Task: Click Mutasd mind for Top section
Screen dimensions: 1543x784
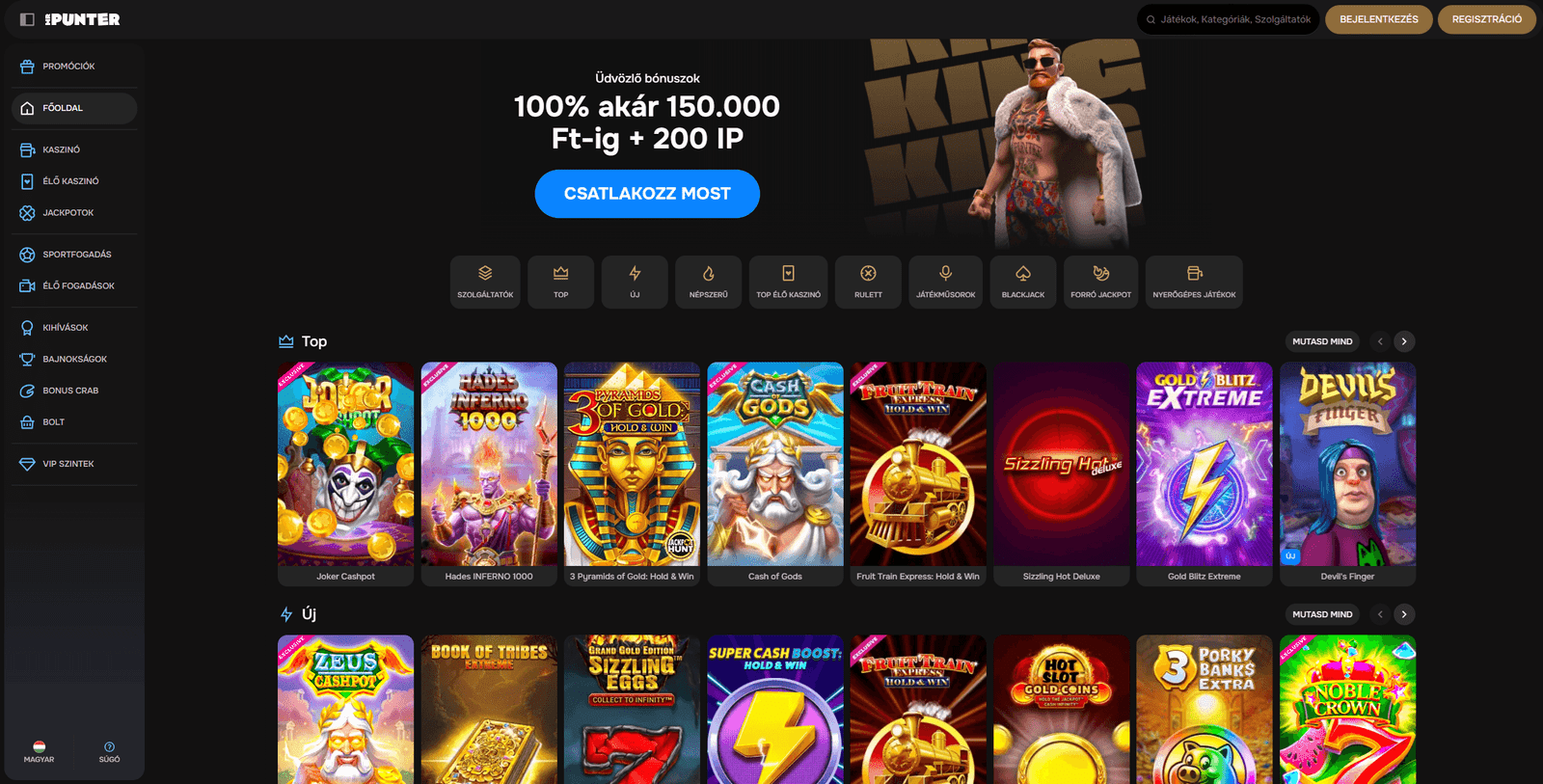Action: point(1322,341)
